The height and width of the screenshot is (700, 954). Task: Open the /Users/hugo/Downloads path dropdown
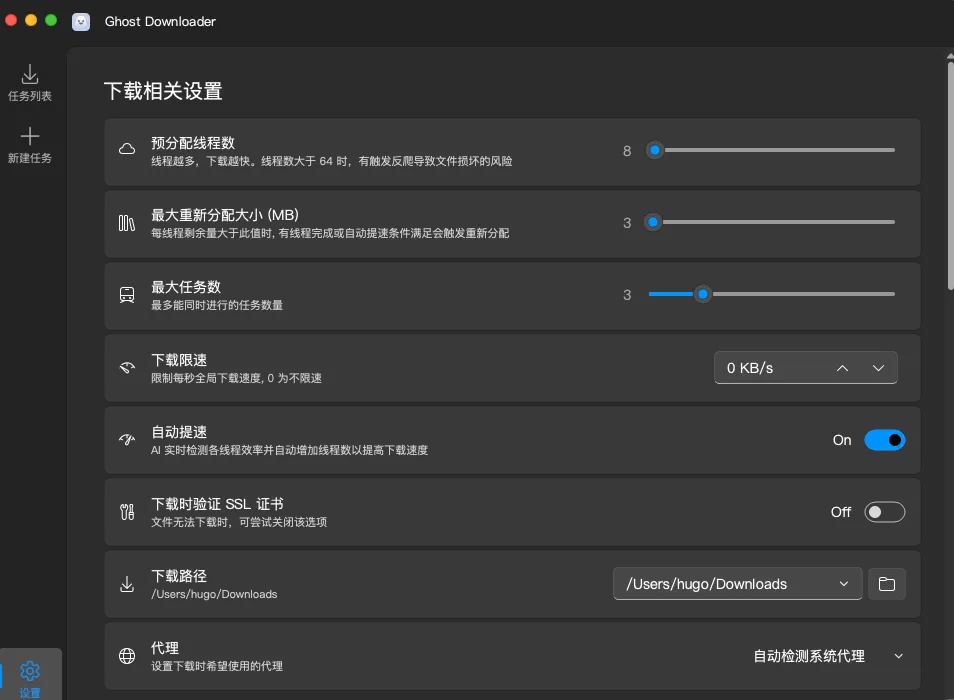tap(737, 584)
